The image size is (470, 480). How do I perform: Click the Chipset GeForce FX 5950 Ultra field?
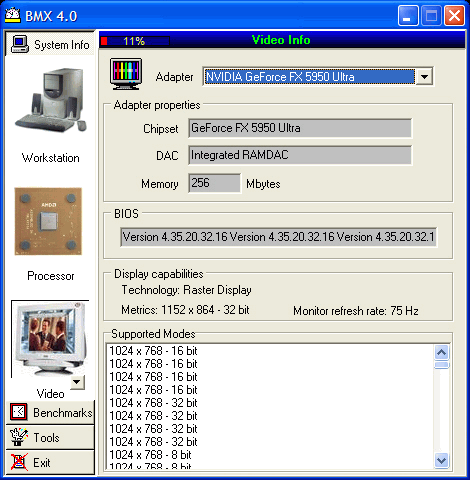300,128
